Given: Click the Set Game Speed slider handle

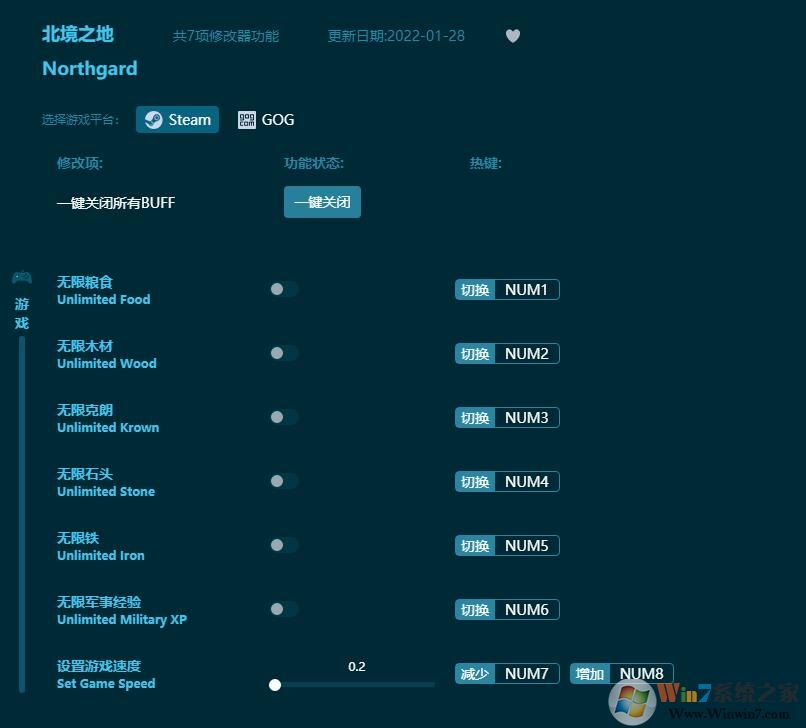Looking at the screenshot, I should click(x=275, y=685).
